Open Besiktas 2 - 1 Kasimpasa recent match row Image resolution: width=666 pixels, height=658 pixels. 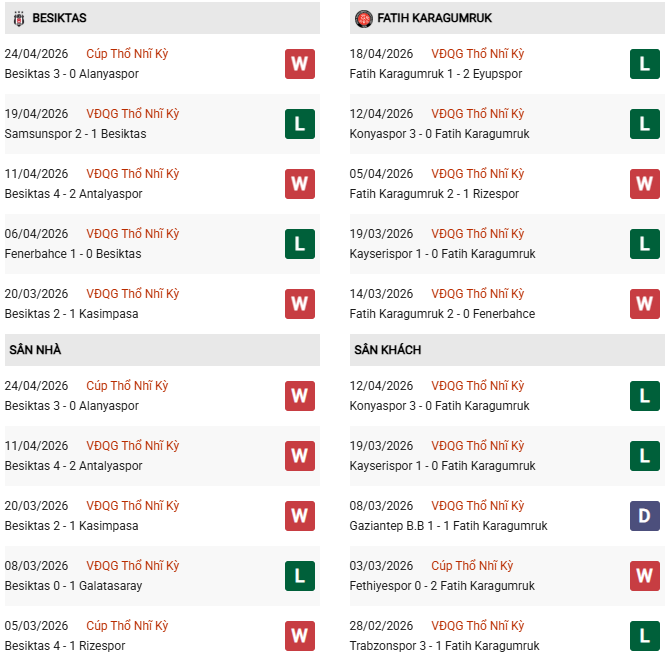(71, 314)
